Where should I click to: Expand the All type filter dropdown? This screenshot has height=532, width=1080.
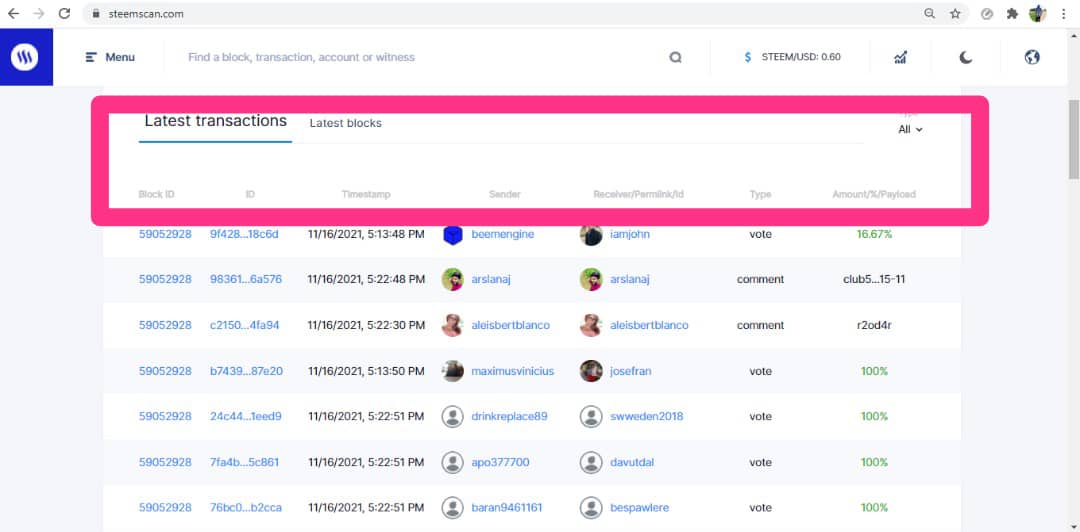click(x=910, y=129)
